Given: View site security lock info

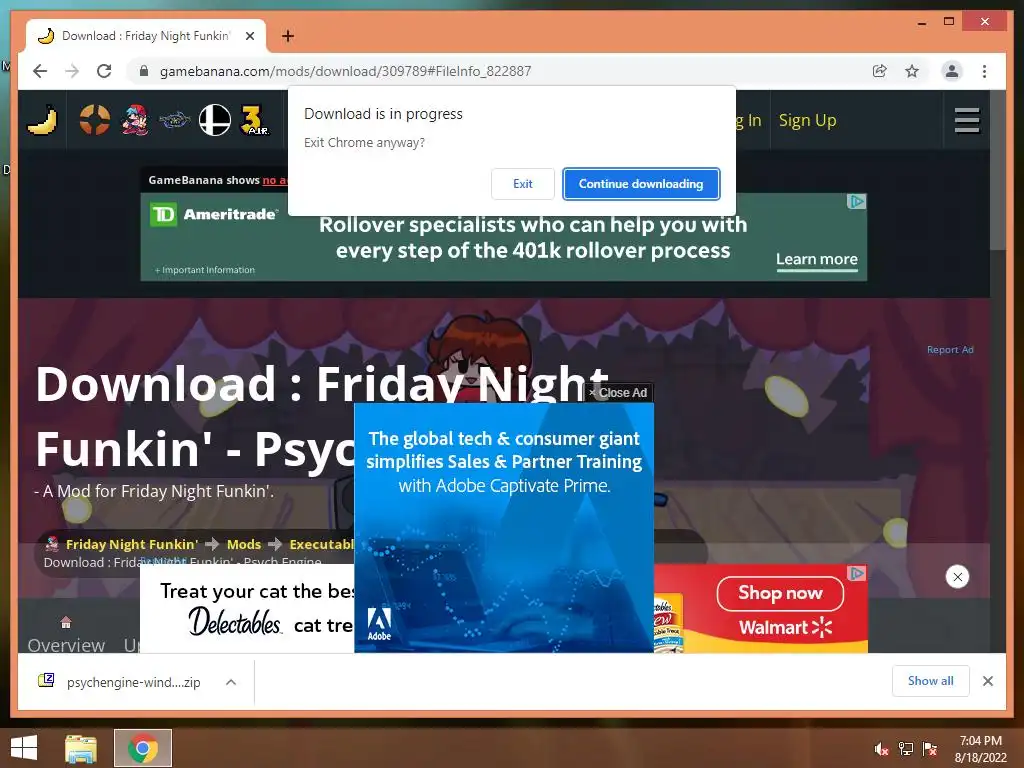Looking at the screenshot, I should pyautogui.click(x=144, y=71).
